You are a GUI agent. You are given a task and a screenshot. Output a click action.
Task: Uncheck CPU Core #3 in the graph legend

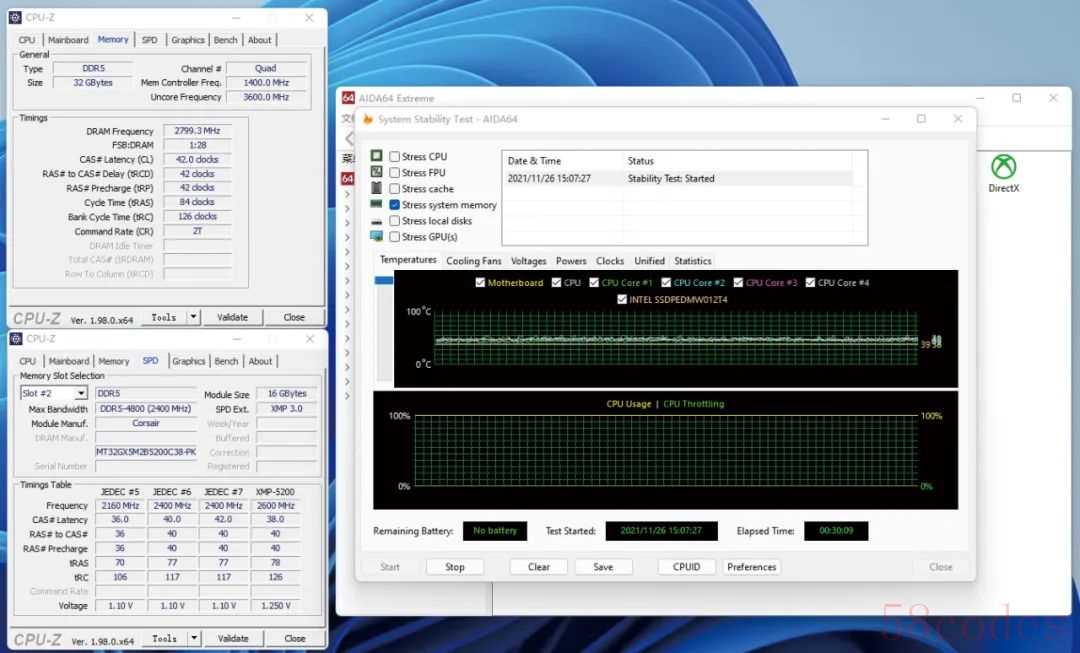738,282
